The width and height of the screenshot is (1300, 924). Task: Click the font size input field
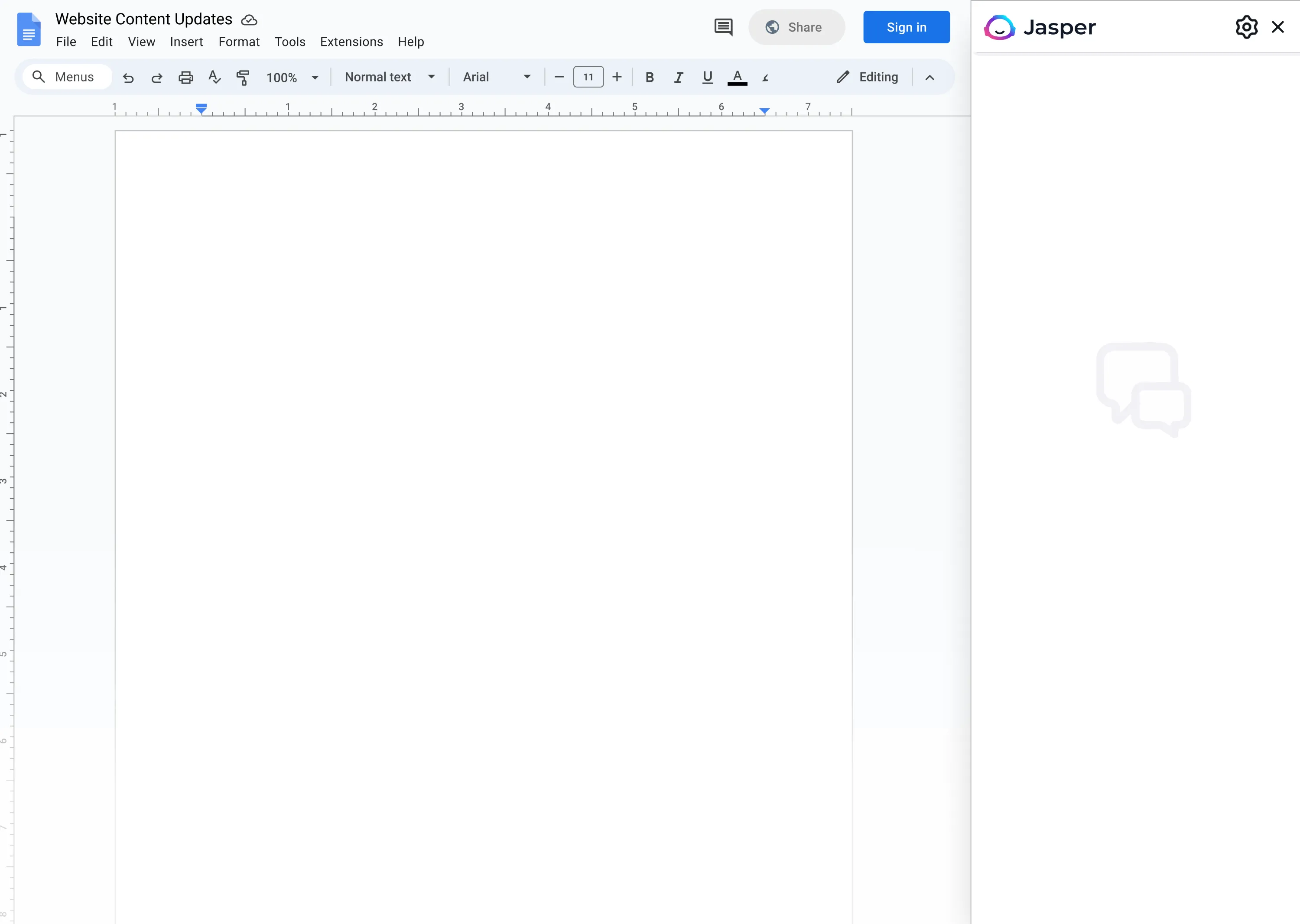[588, 78]
